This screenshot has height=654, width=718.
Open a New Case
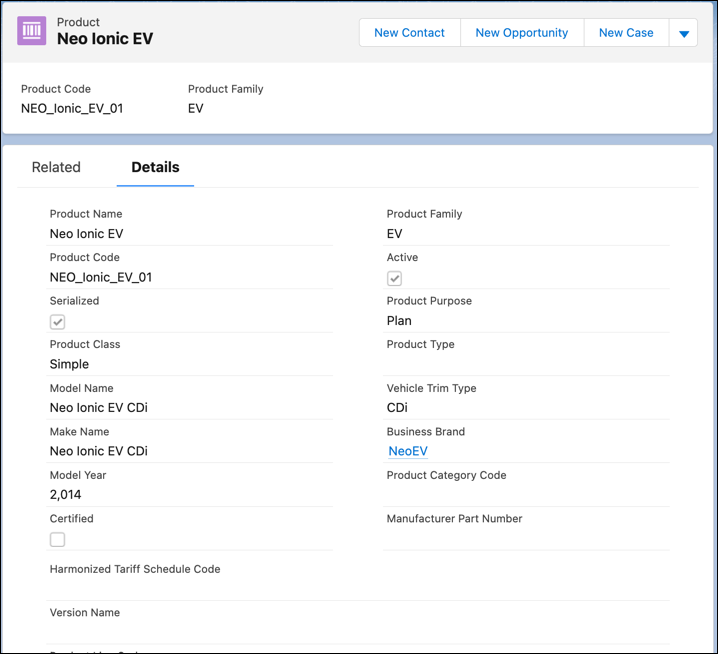[x=626, y=33]
